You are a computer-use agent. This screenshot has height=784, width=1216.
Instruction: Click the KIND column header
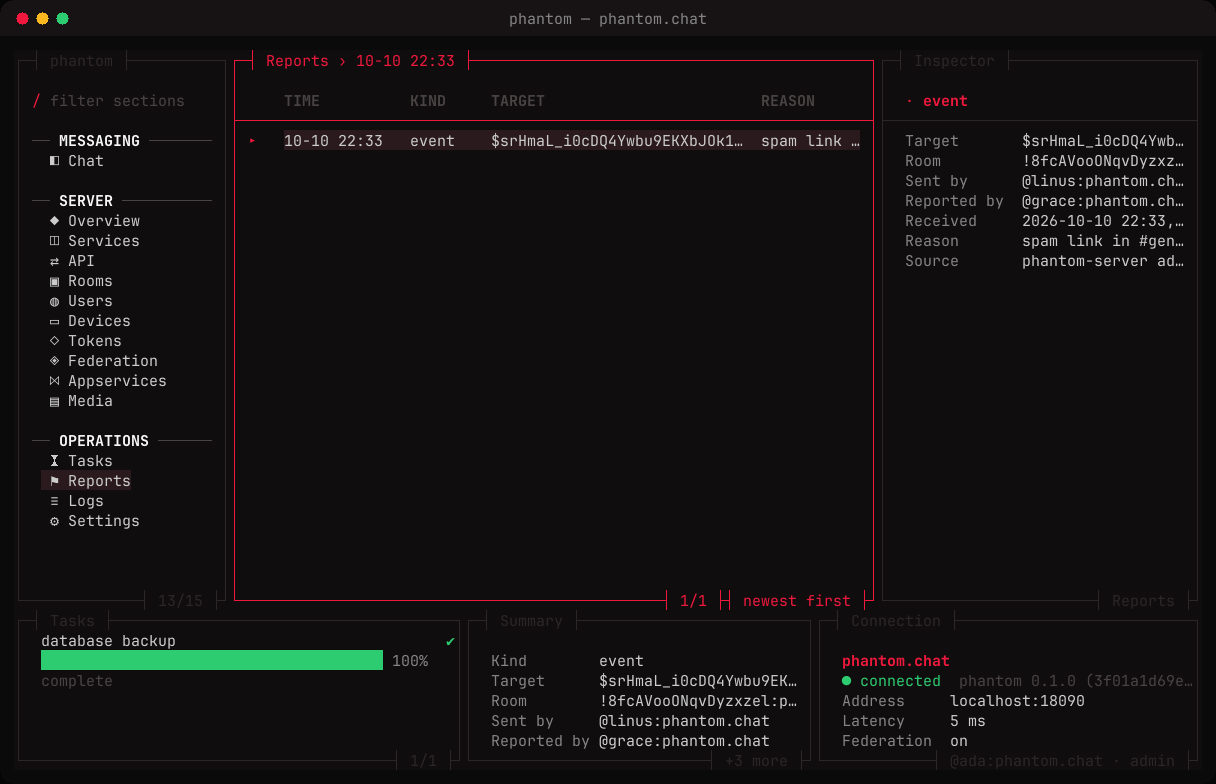click(428, 101)
